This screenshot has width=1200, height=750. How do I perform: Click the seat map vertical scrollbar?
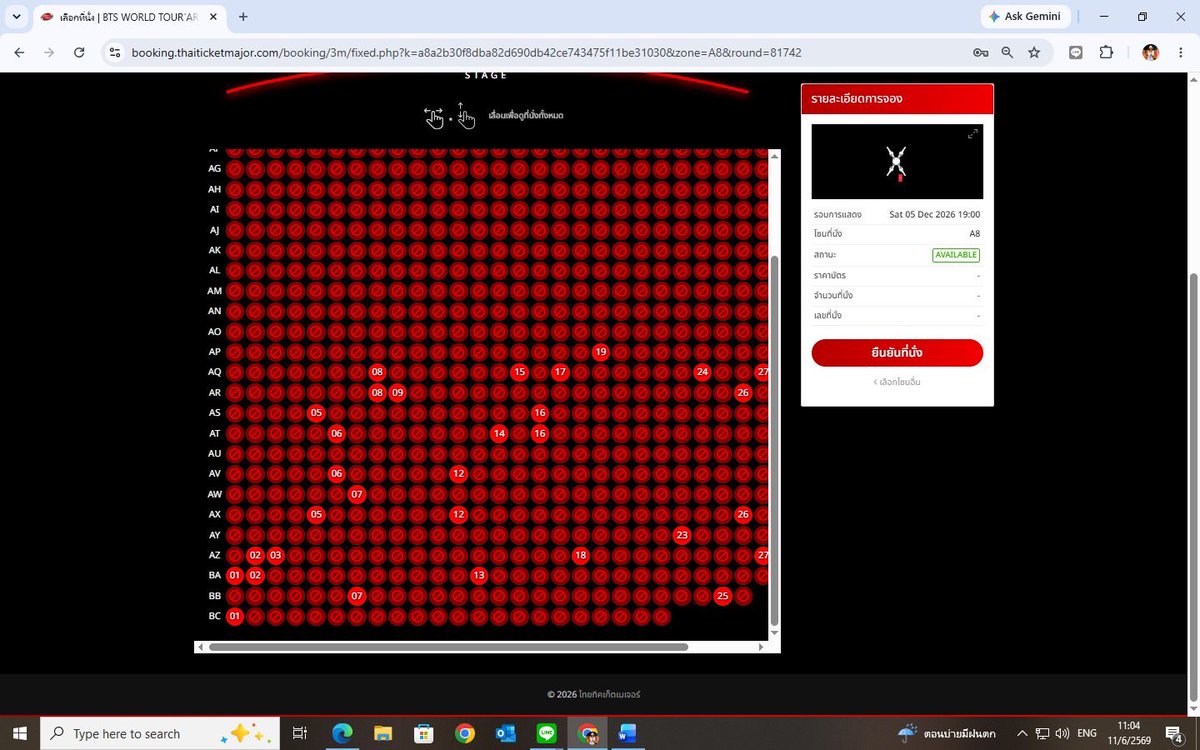(773, 440)
